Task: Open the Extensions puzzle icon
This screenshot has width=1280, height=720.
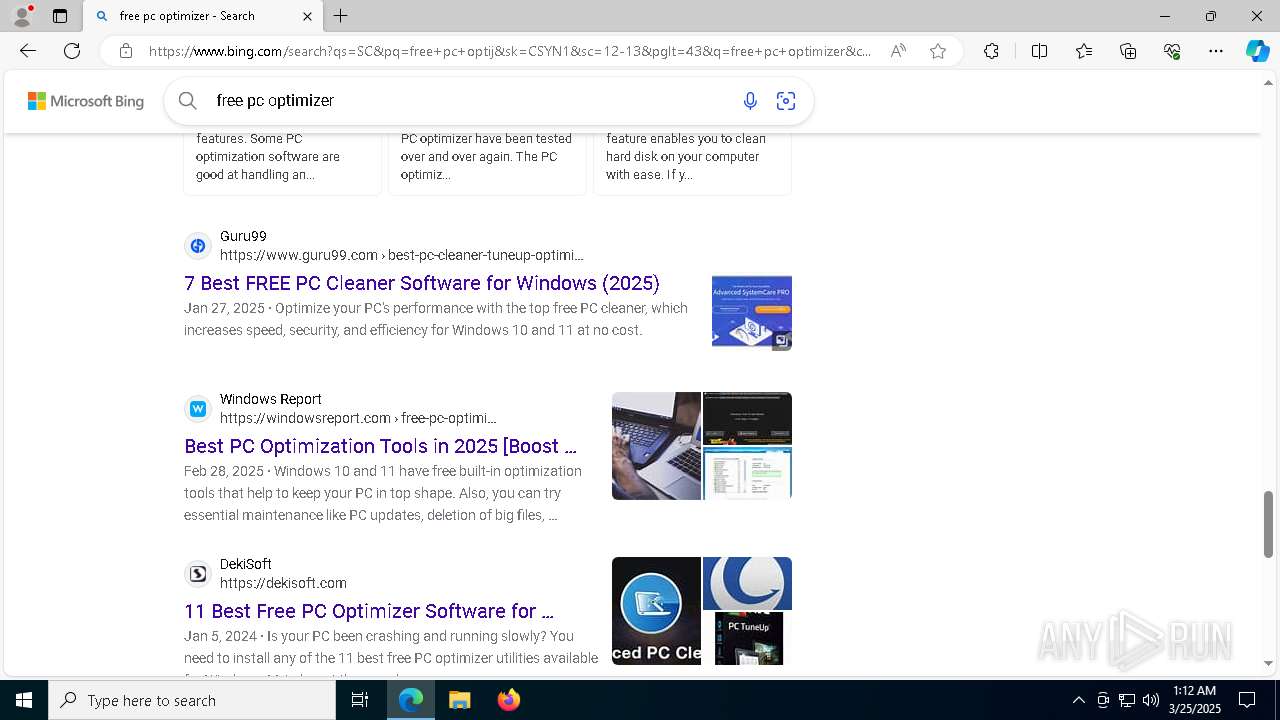Action: tap(991, 51)
